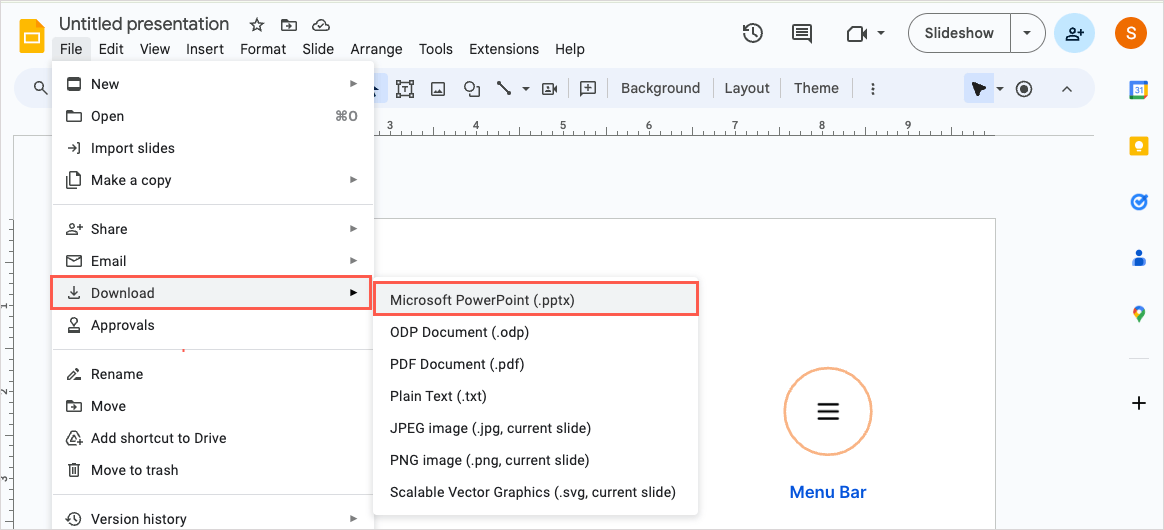Select the shape tool icon

click(472, 88)
